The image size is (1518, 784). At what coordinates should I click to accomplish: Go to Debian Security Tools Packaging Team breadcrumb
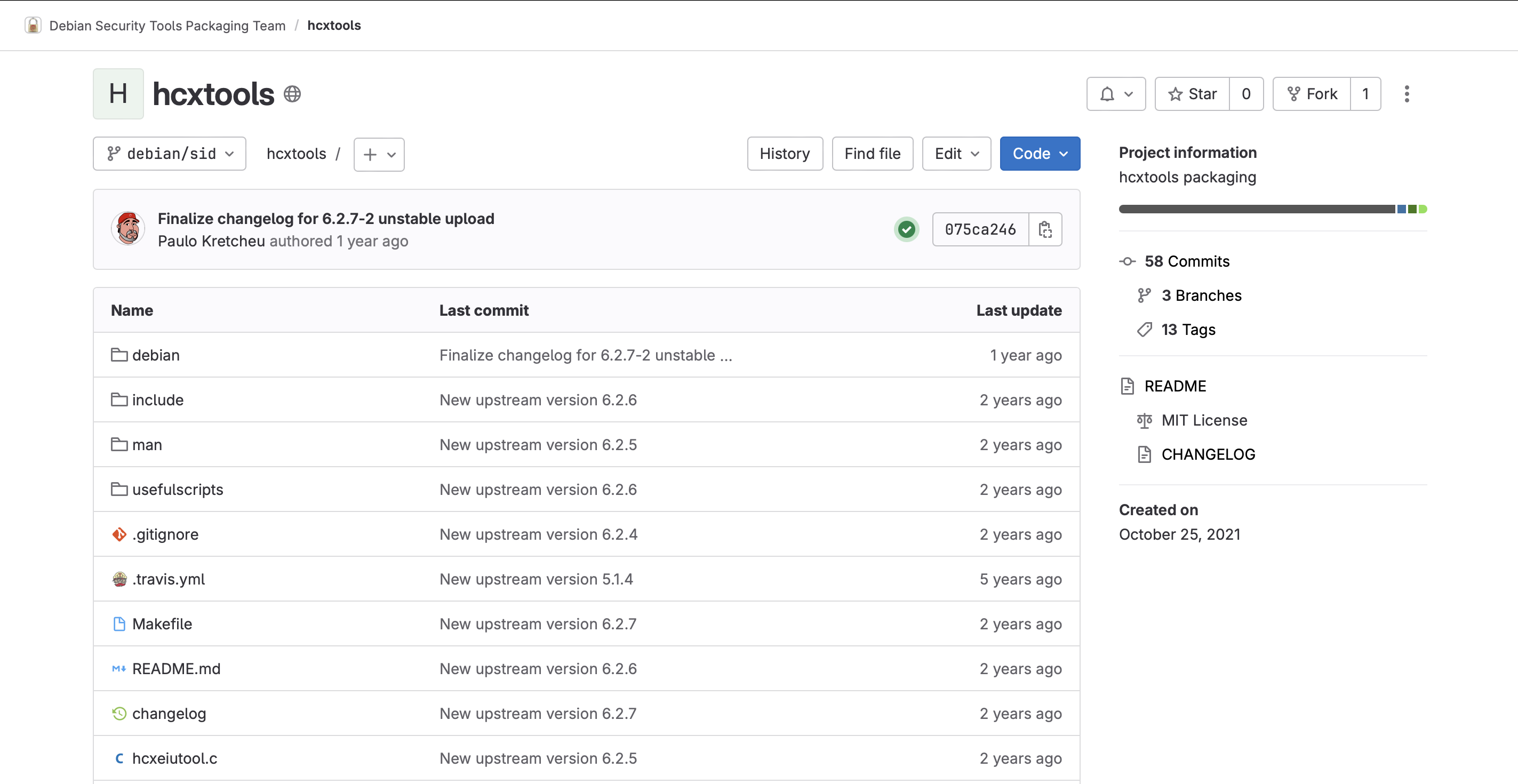[167, 25]
